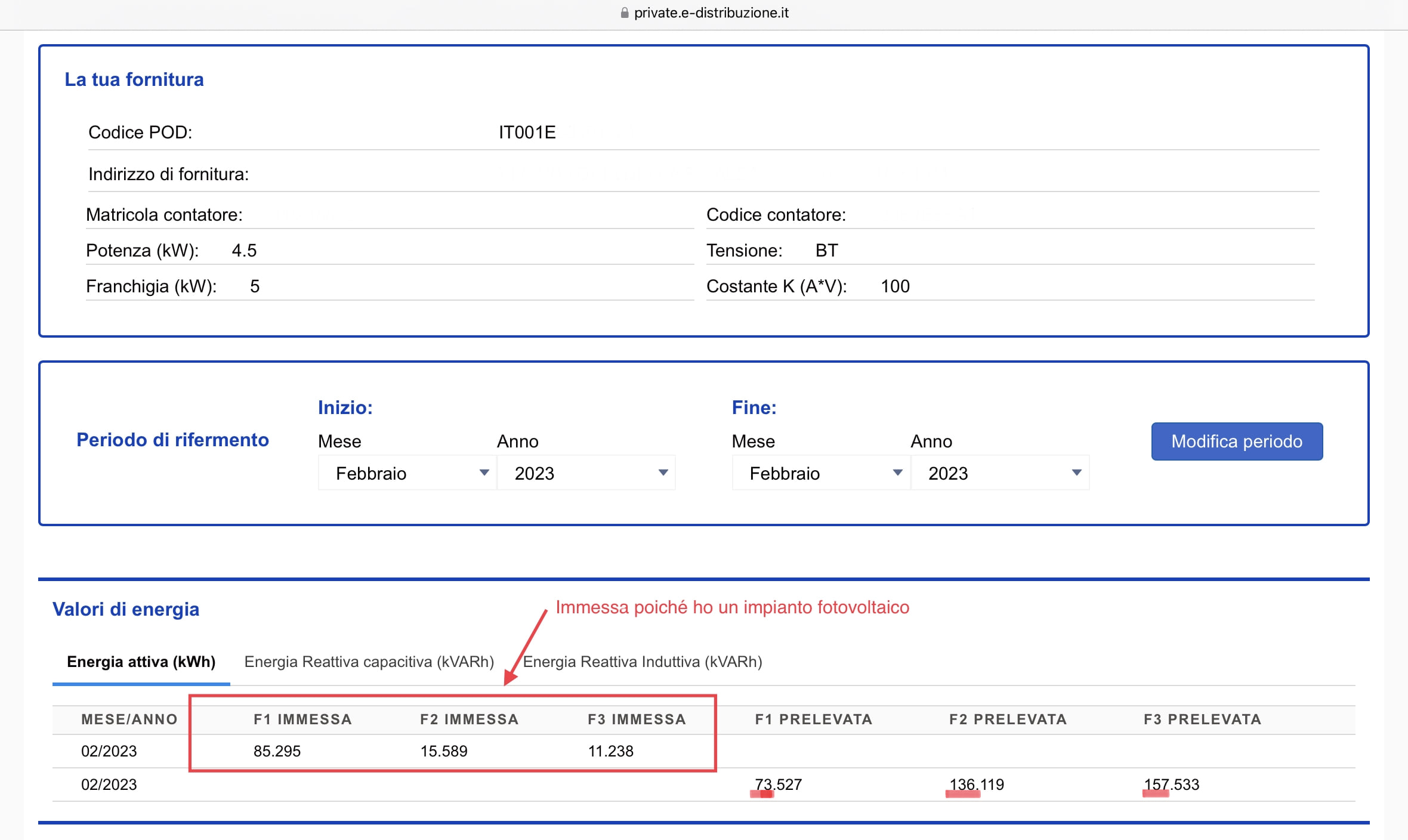Switch to Energia Reattiva capacitiva tab
This screenshot has width=1408, height=840.
(x=369, y=662)
